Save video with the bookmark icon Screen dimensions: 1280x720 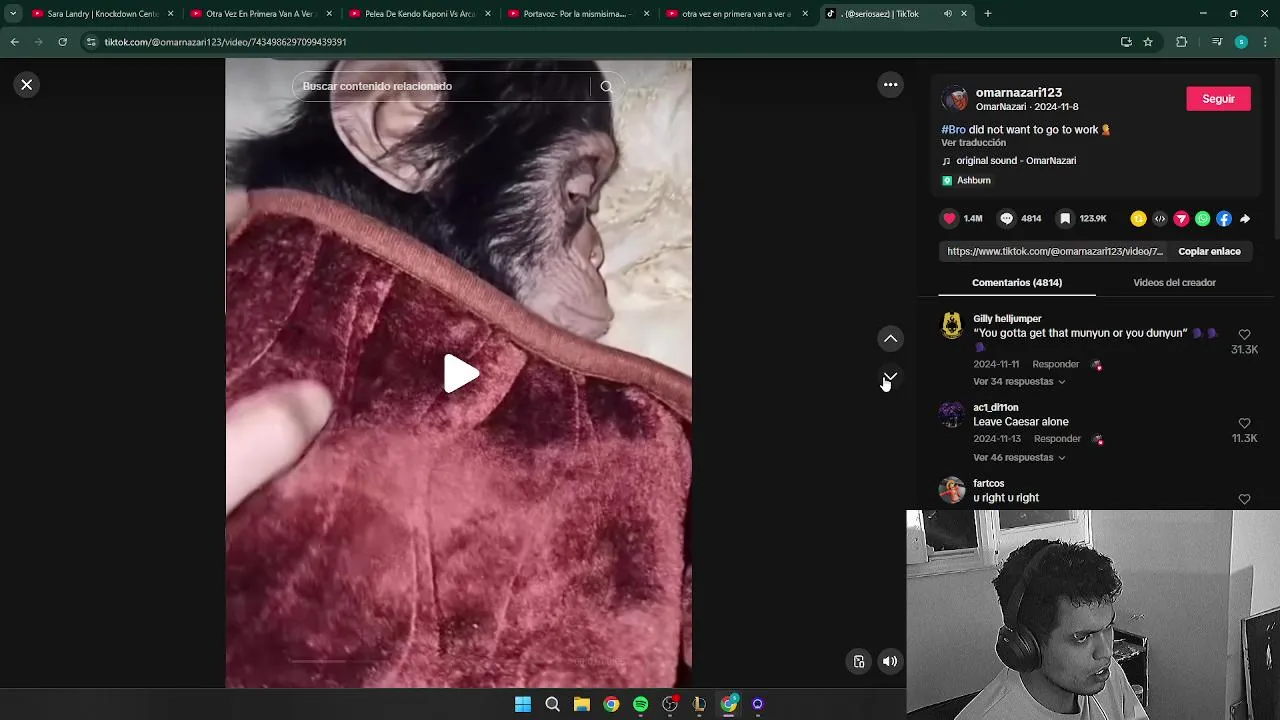1065,218
